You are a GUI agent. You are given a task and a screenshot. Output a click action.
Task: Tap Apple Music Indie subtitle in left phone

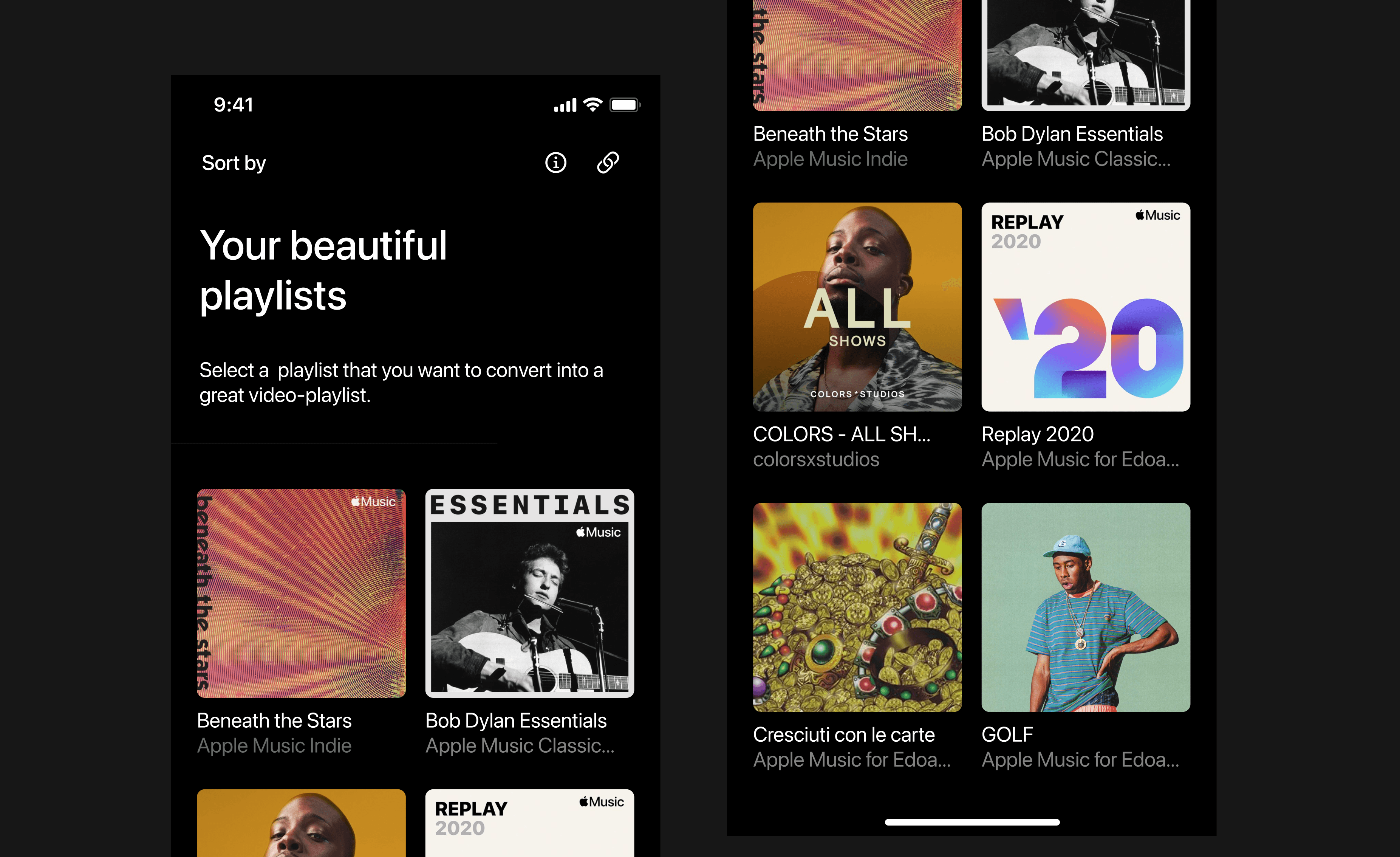tap(274, 745)
